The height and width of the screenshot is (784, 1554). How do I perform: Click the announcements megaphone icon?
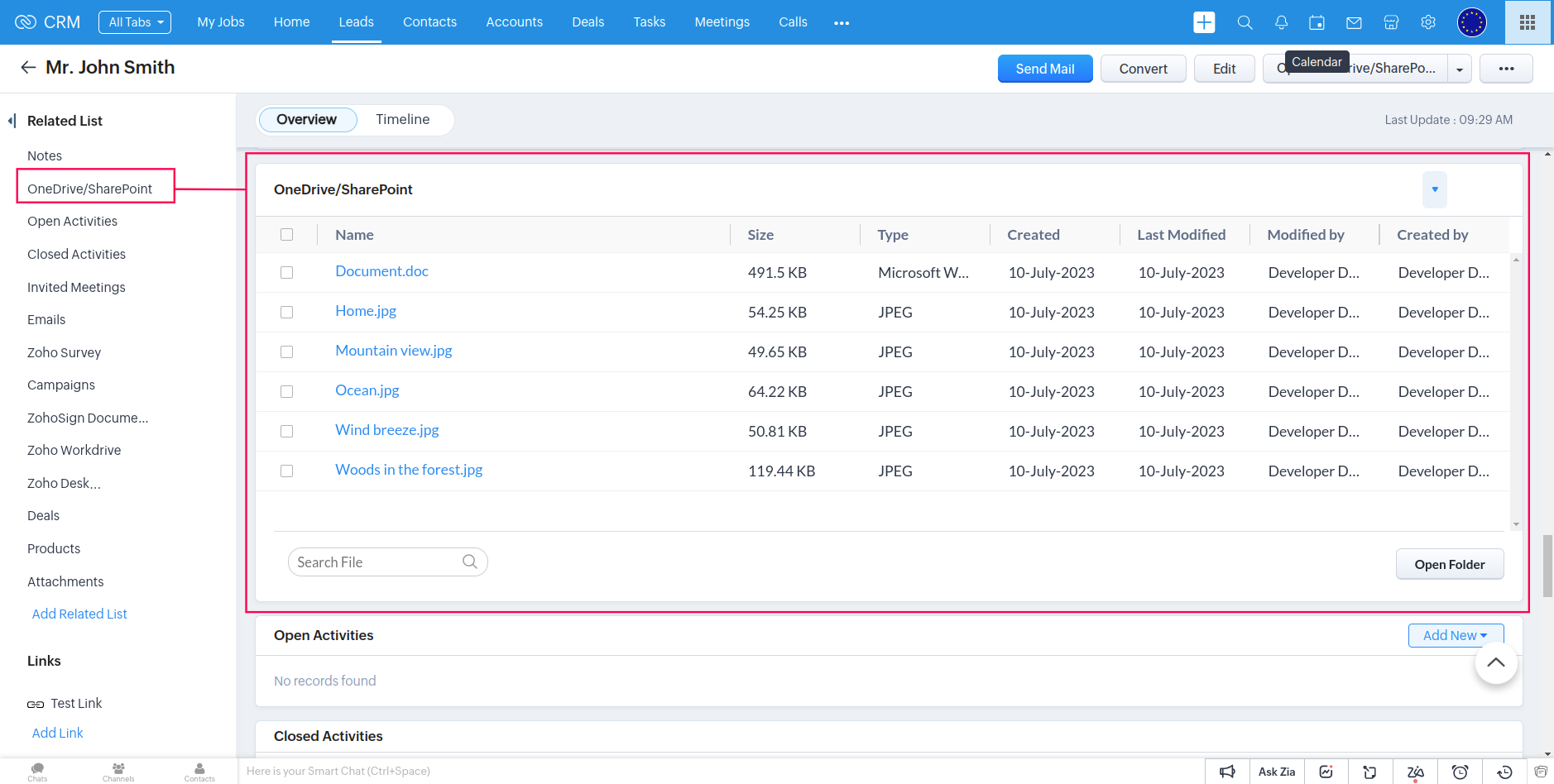[x=1227, y=772]
